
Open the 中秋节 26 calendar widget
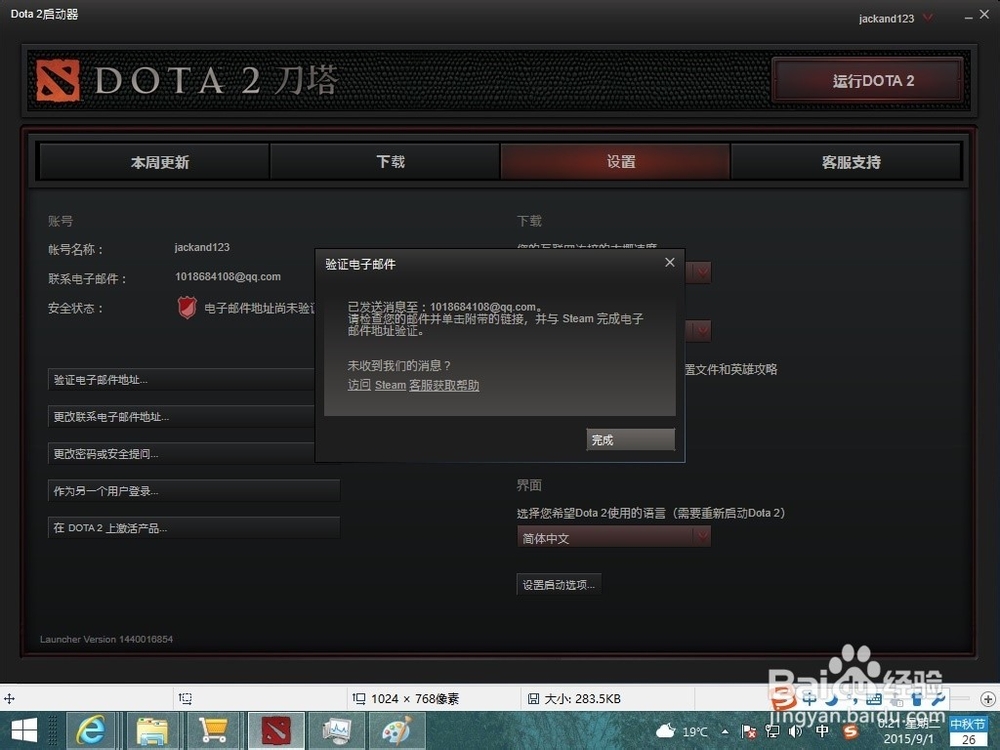tap(968, 732)
